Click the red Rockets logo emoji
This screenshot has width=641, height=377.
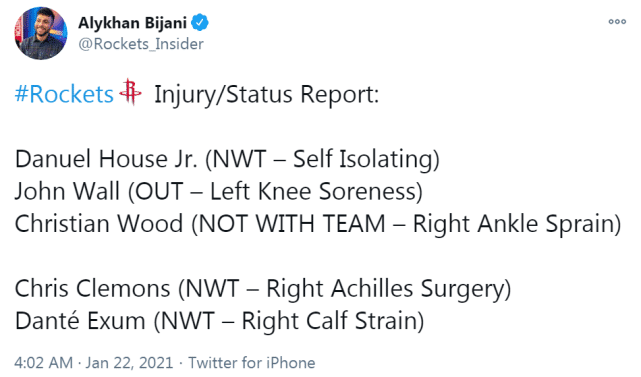coord(130,92)
